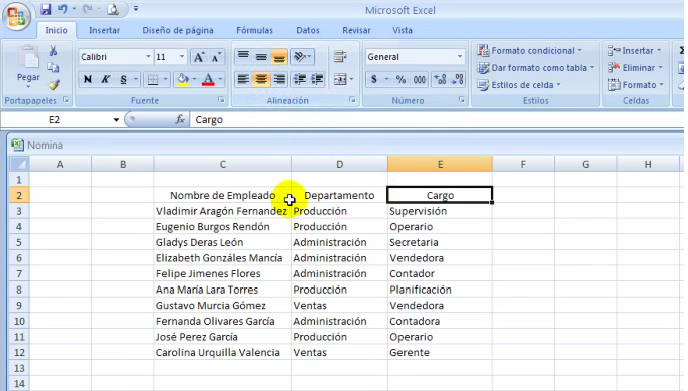Switch to Diseño de página tab

[178, 30]
